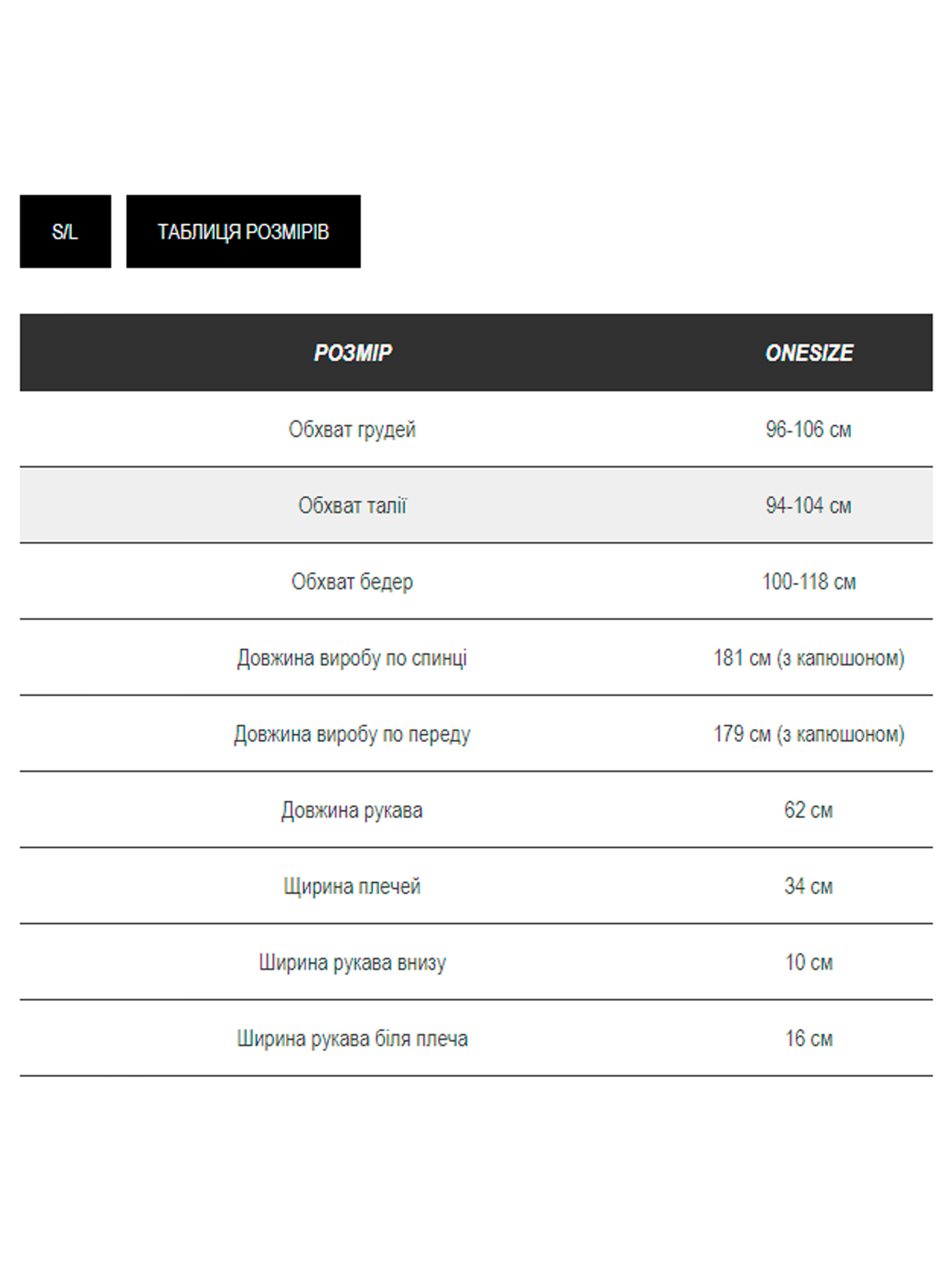Click the 181 см (з капюшоном) value

tap(808, 658)
